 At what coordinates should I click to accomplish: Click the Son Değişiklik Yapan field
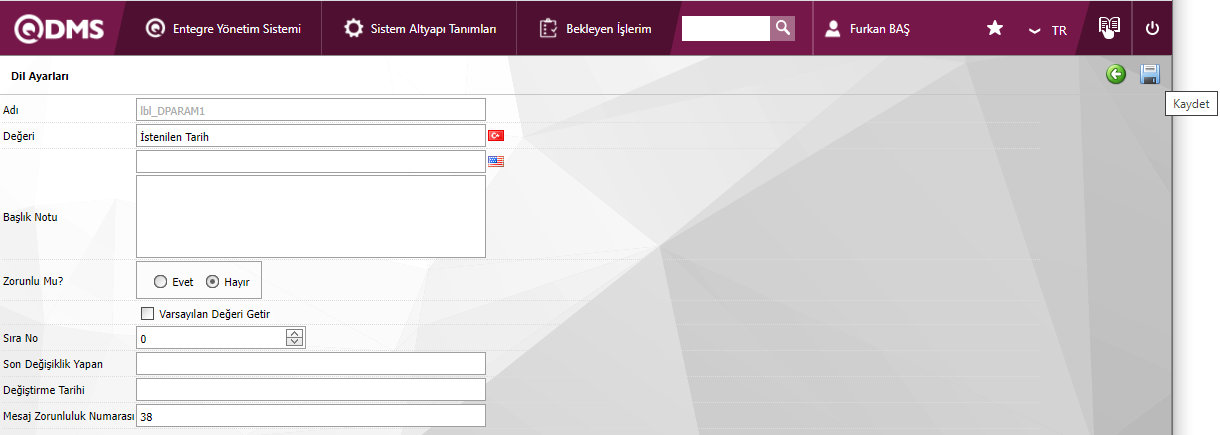[311, 363]
